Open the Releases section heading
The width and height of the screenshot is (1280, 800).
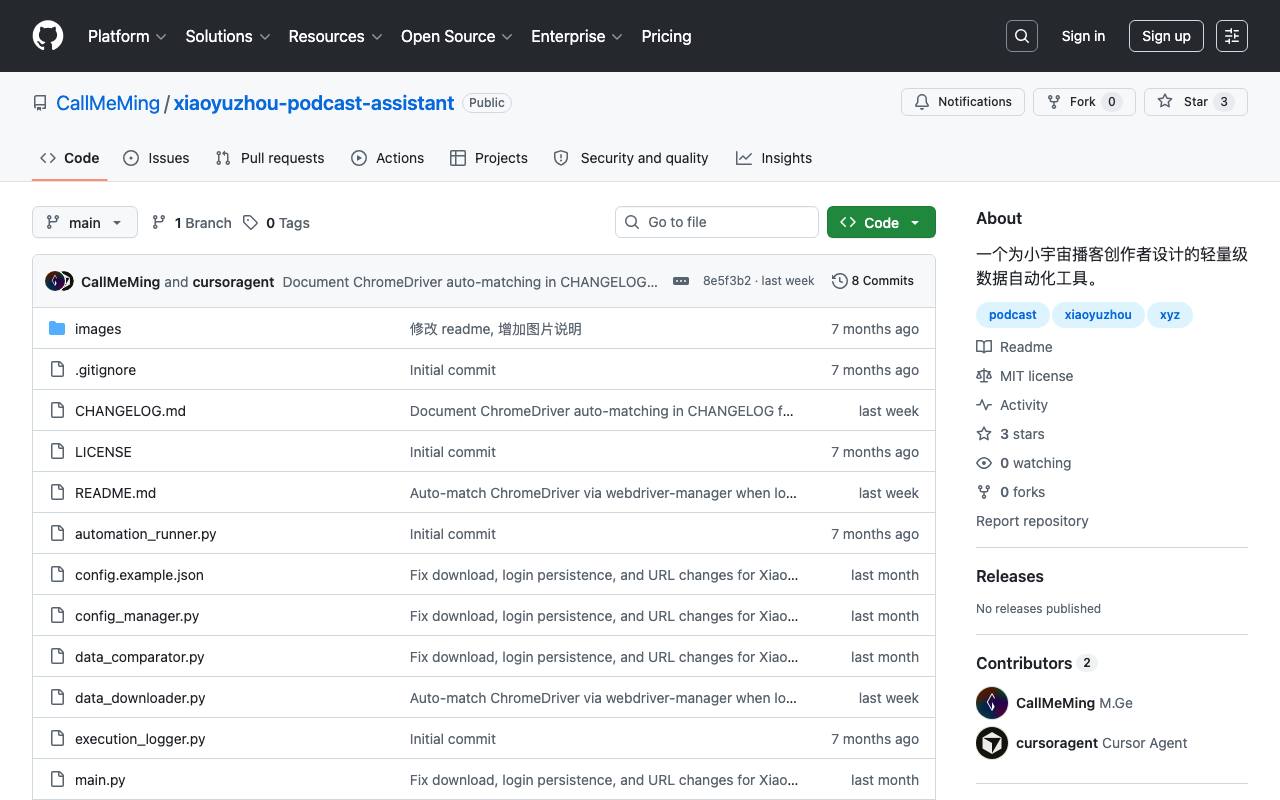(x=1010, y=576)
